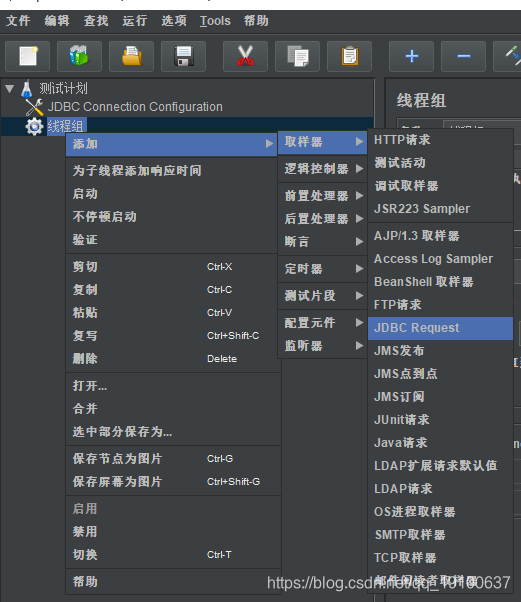Viewport: 521px width, 602px height.
Task: Open the 编辑 menu
Action: pyautogui.click(x=57, y=21)
